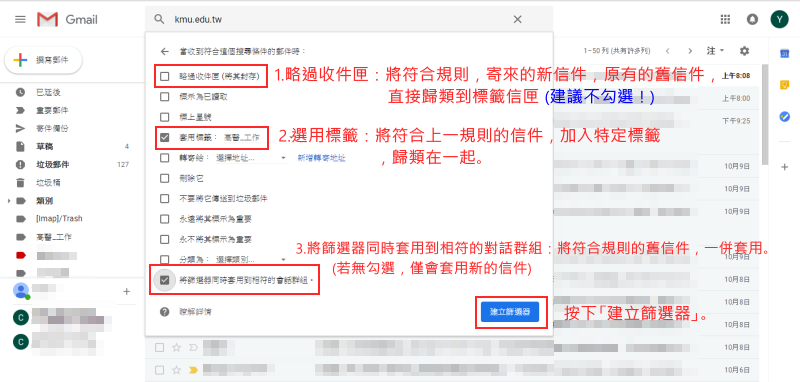Mark importance on the 10月6日 message

pyautogui.click(x=193, y=370)
